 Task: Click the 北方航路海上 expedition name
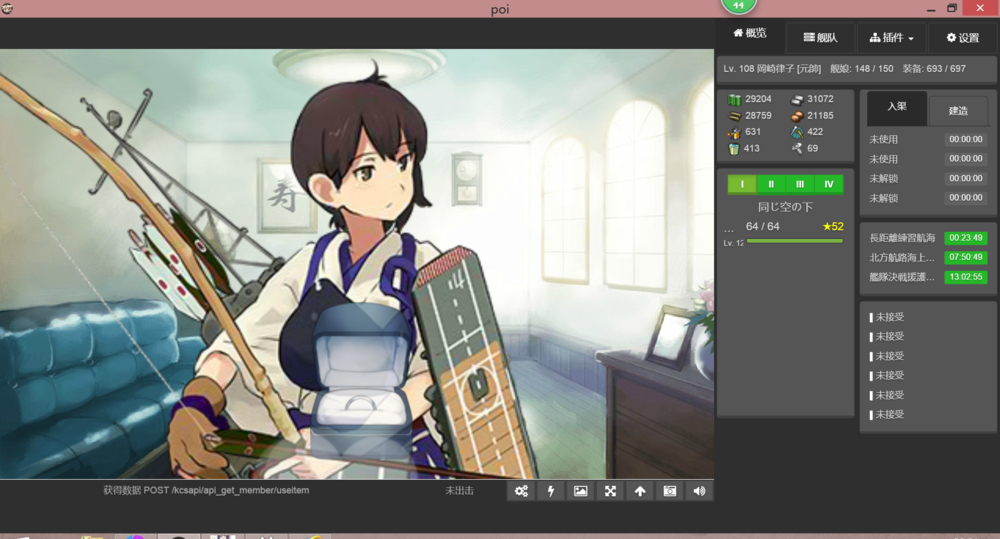[x=902, y=258]
